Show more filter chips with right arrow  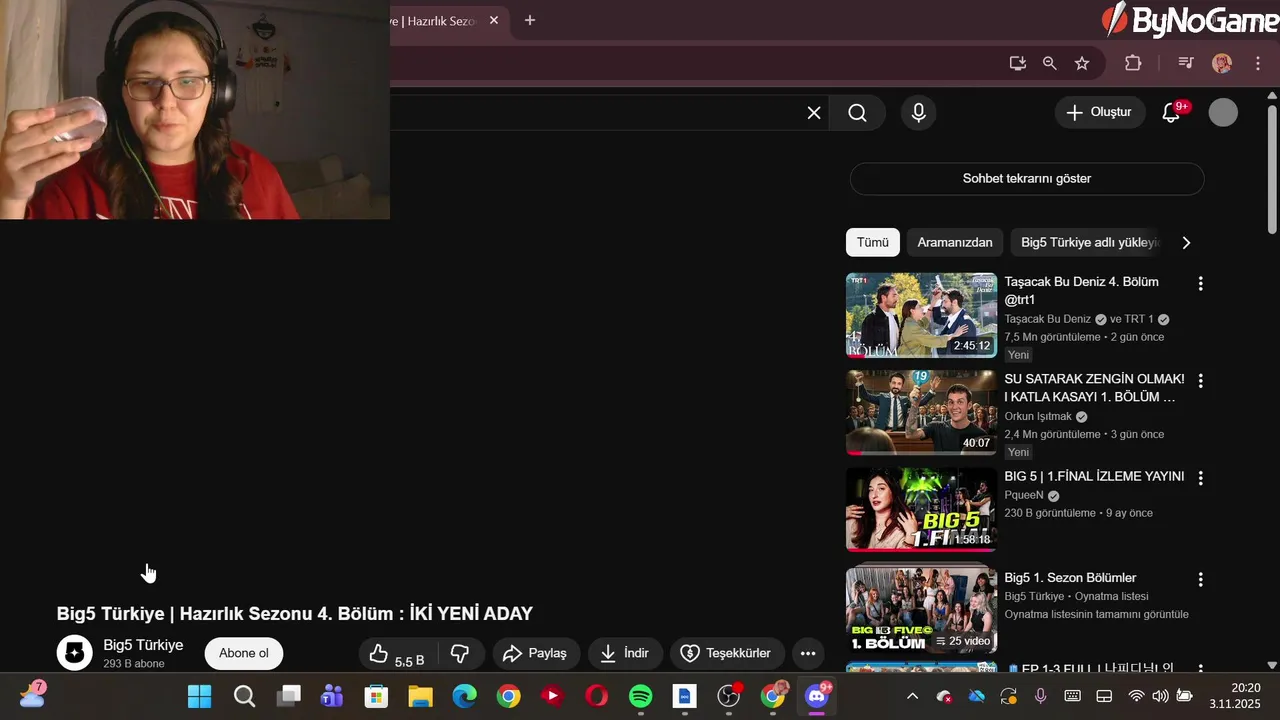(x=1186, y=242)
